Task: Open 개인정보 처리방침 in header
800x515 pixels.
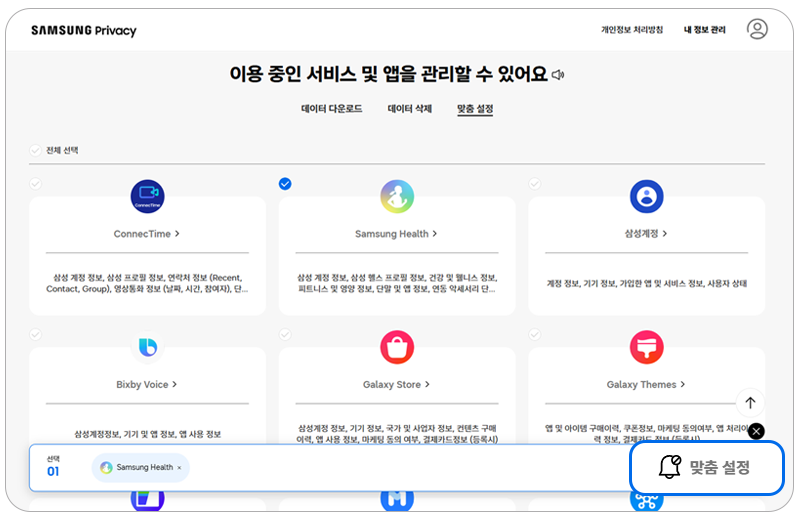Action: point(632,30)
